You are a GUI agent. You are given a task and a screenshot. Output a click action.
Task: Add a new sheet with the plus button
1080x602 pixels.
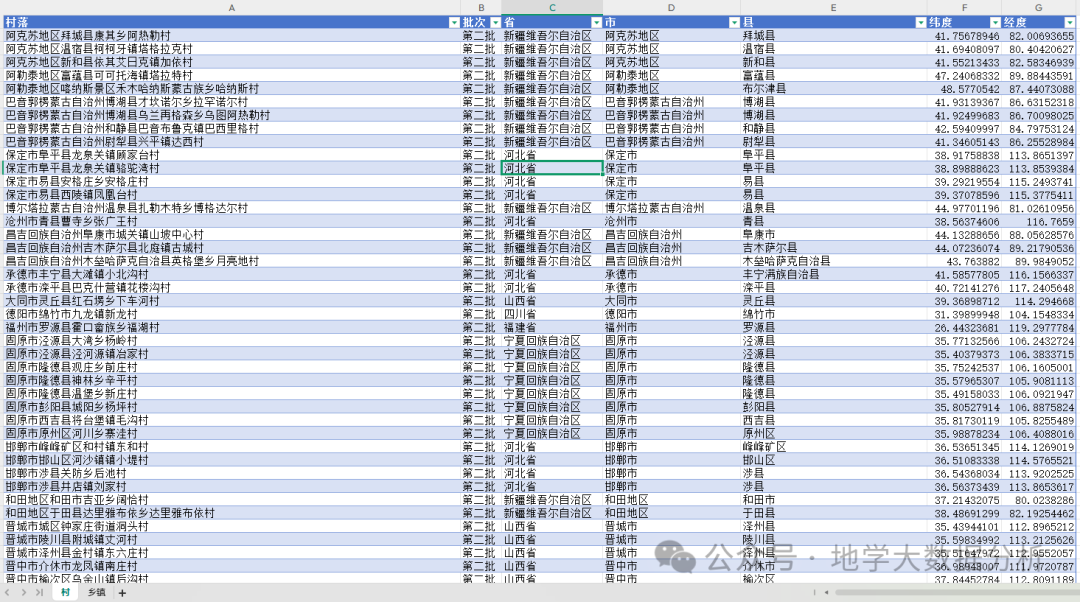(123, 593)
